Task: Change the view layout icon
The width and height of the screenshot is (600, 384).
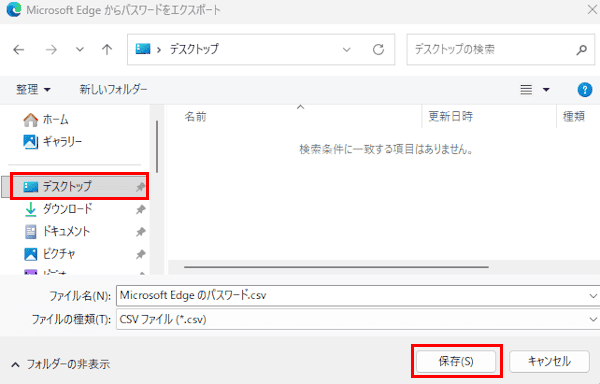Action: click(x=526, y=89)
